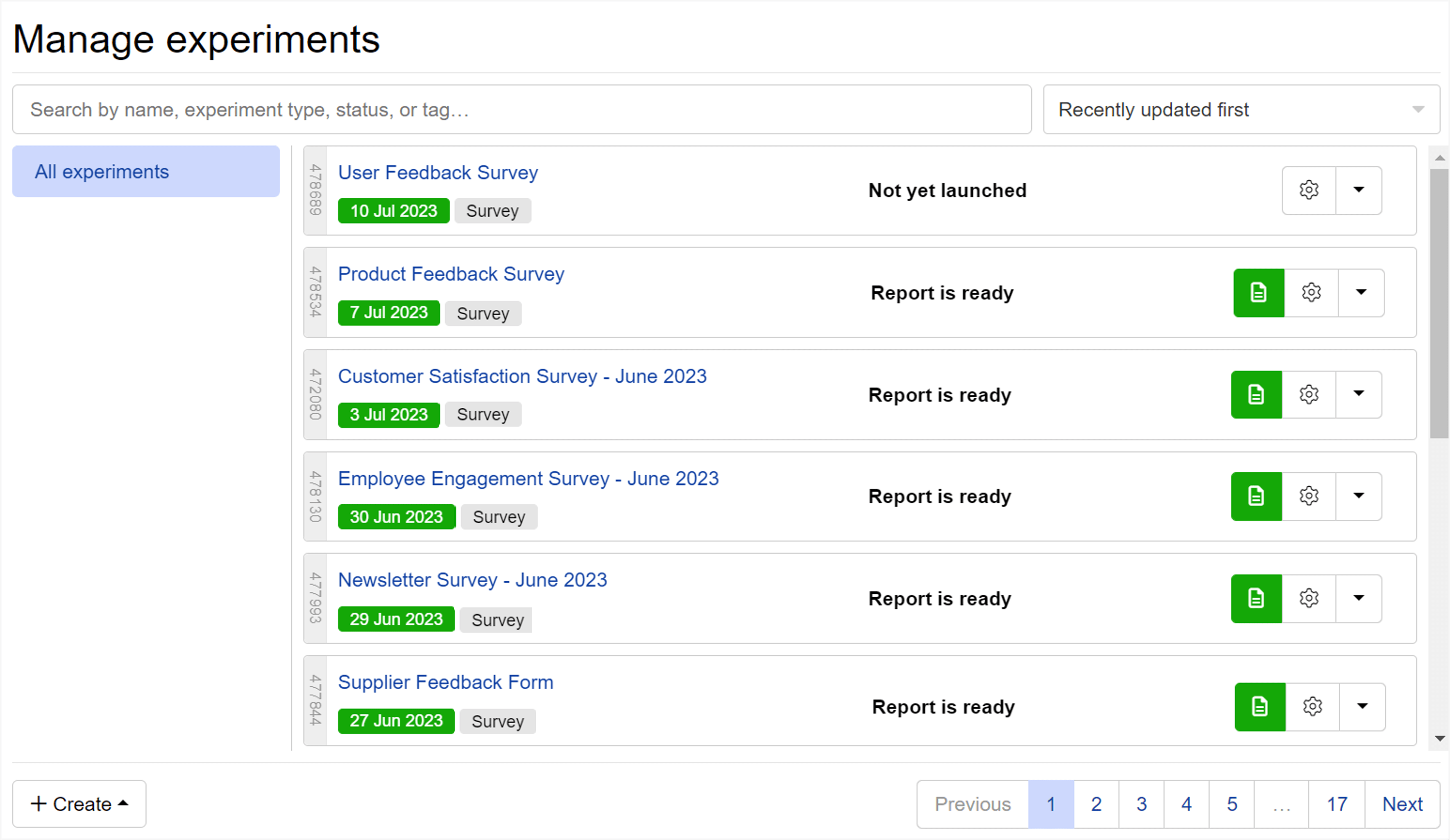Open Customer Satisfaction Survey - June 2023 link
Viewport: 1450px width, 840px height.
pos(522,376)
